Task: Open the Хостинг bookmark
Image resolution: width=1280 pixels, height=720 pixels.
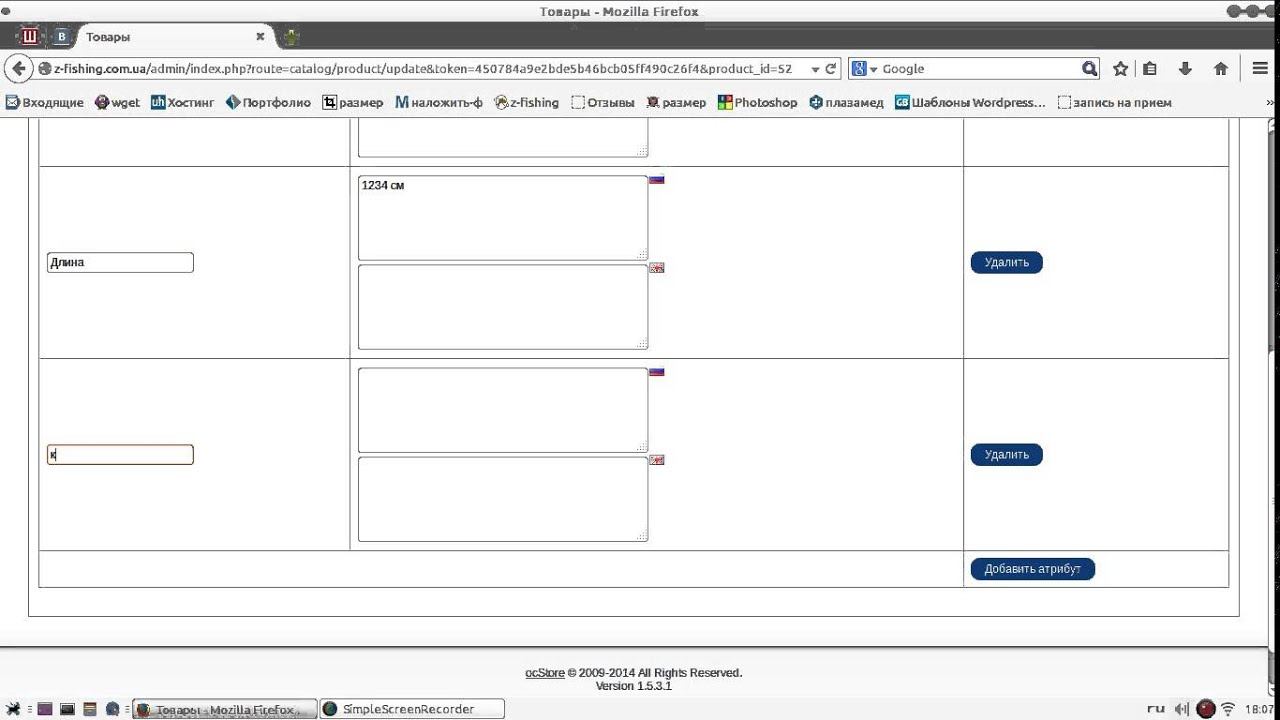Action: point(183,102)
